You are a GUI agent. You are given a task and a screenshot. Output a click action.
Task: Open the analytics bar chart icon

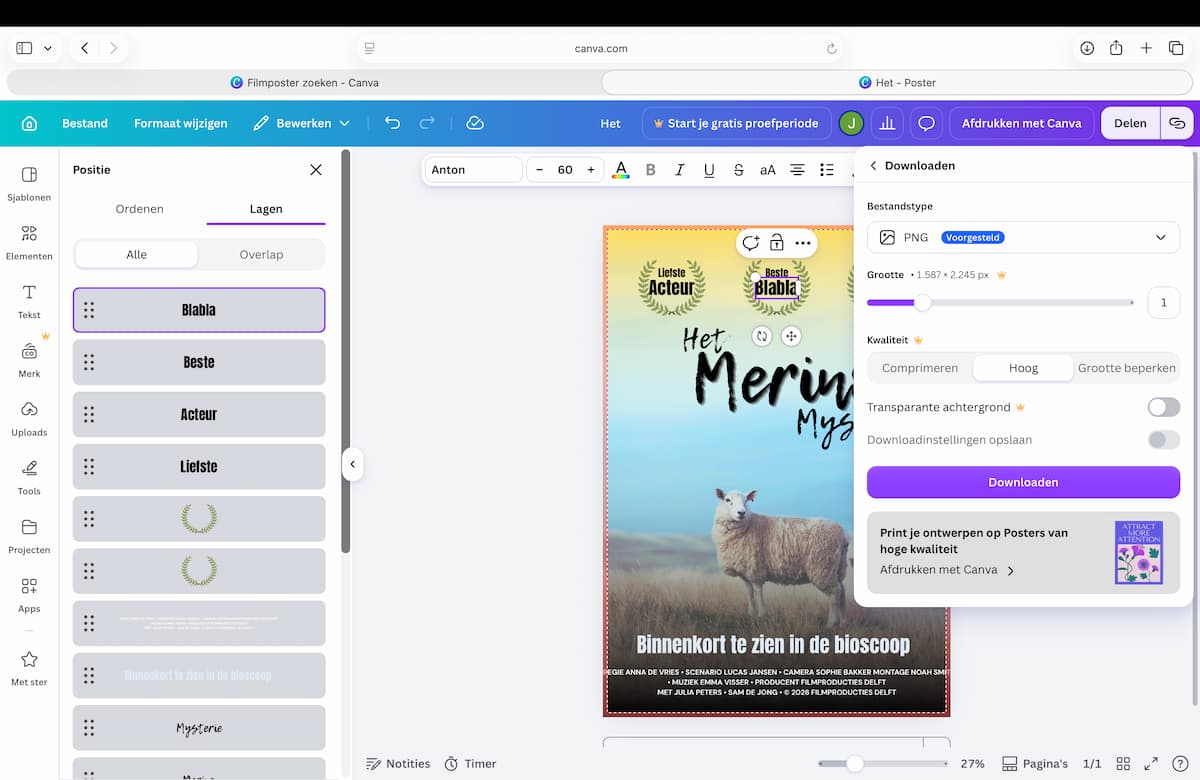click(887, 123)
